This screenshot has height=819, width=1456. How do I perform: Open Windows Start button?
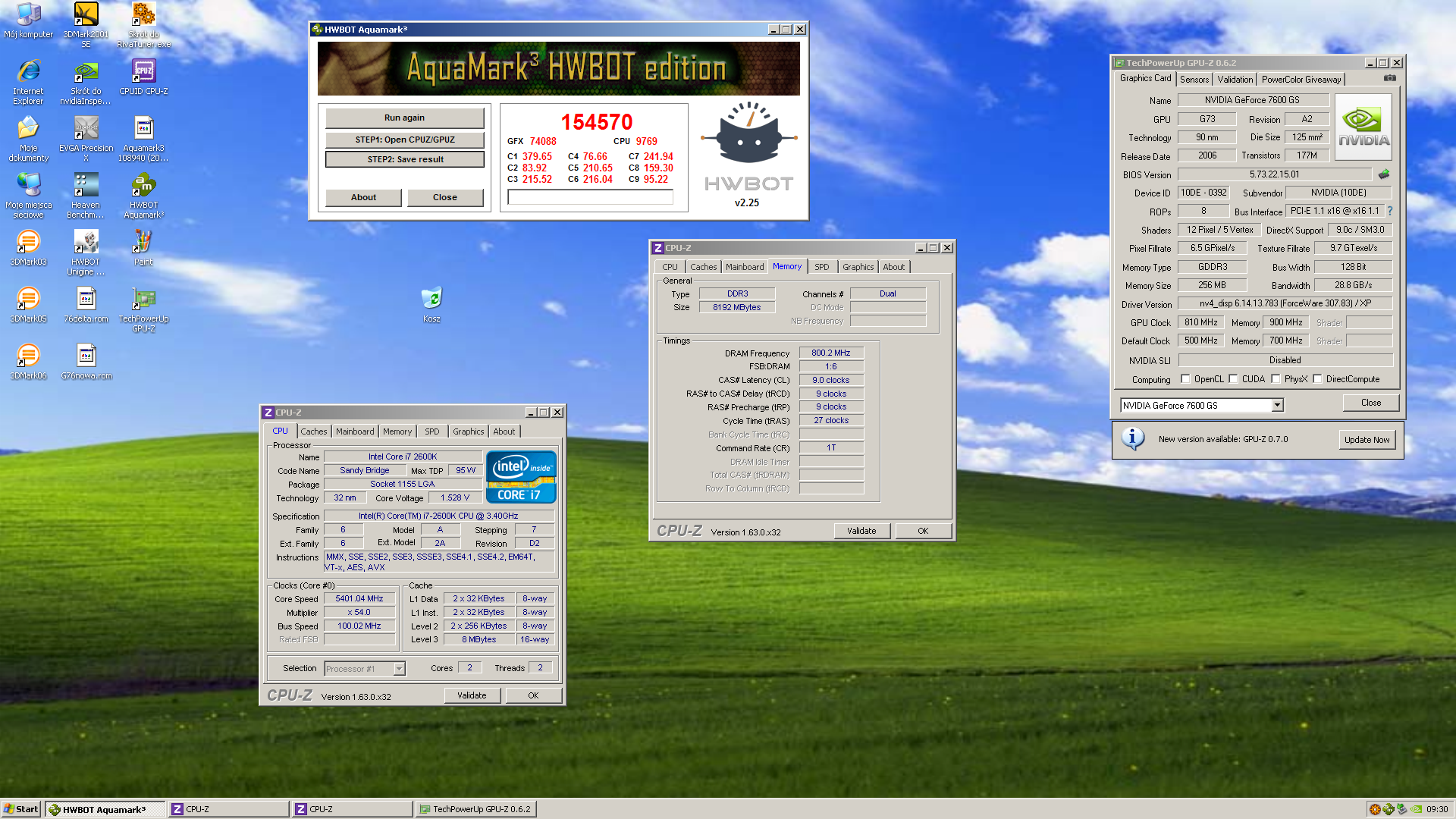pyautogui.click(x=21, y=809)
